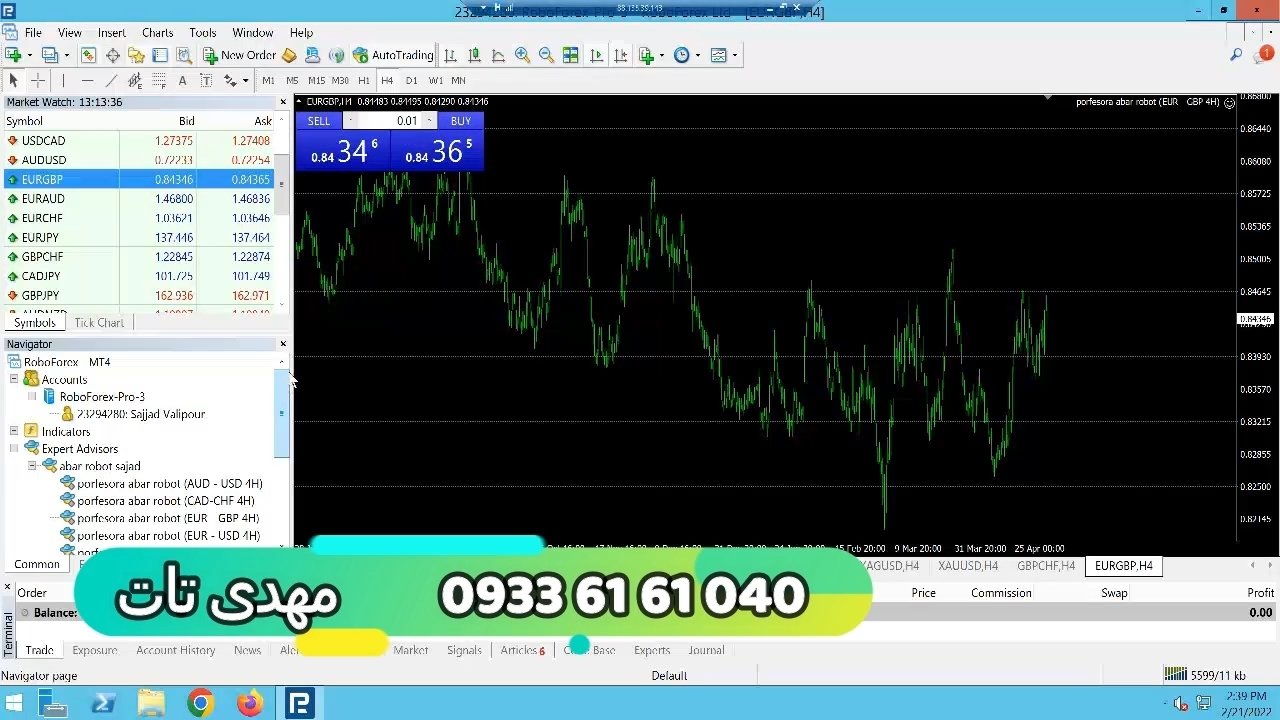Viewport: 1280px width, 720px height.
Task: Select the Crosshair tool
Action: coord(38,81)
